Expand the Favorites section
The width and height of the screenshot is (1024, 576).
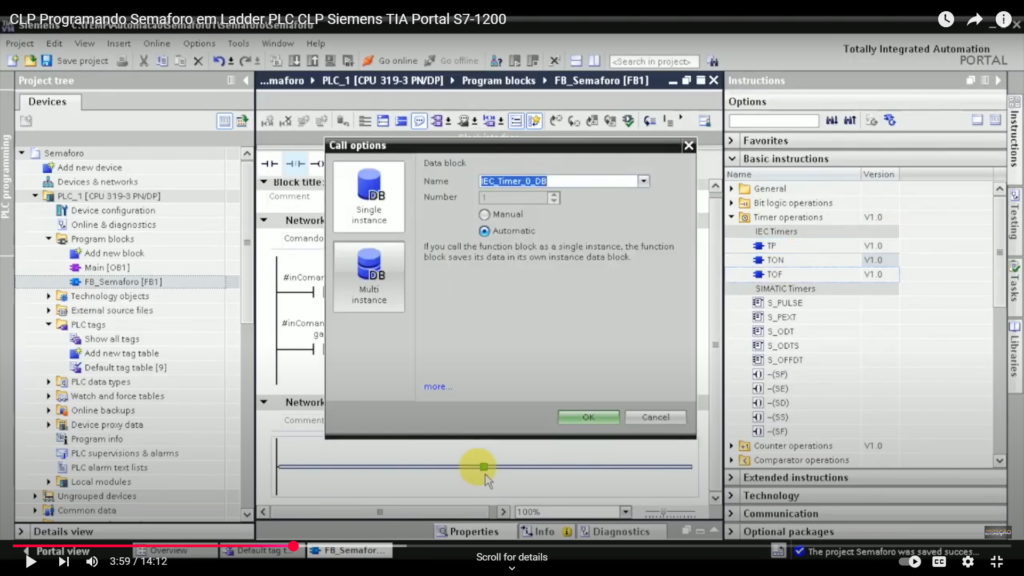tap(732, 140)
